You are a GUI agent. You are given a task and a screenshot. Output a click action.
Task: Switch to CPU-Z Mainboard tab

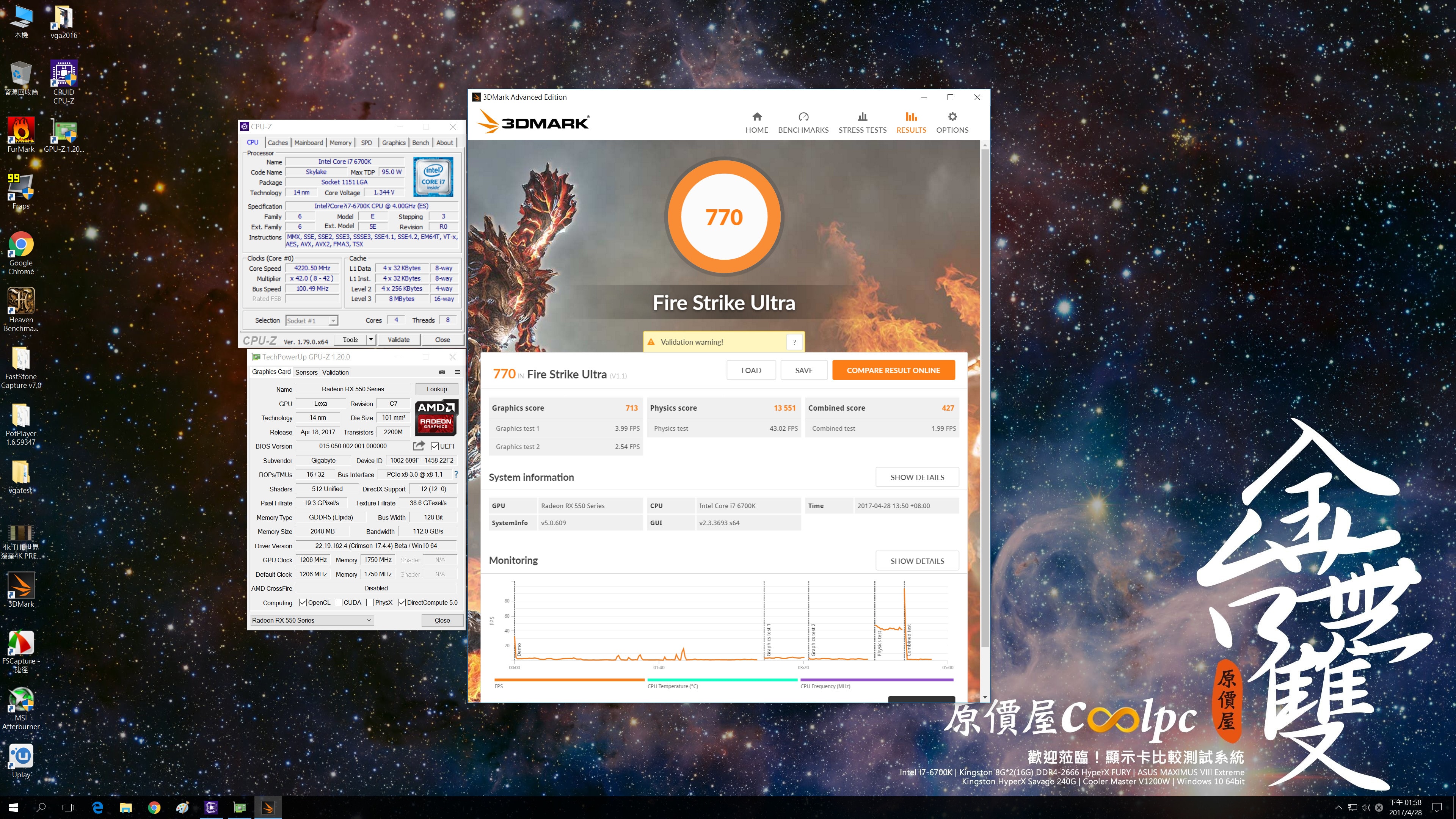[309, 143]
